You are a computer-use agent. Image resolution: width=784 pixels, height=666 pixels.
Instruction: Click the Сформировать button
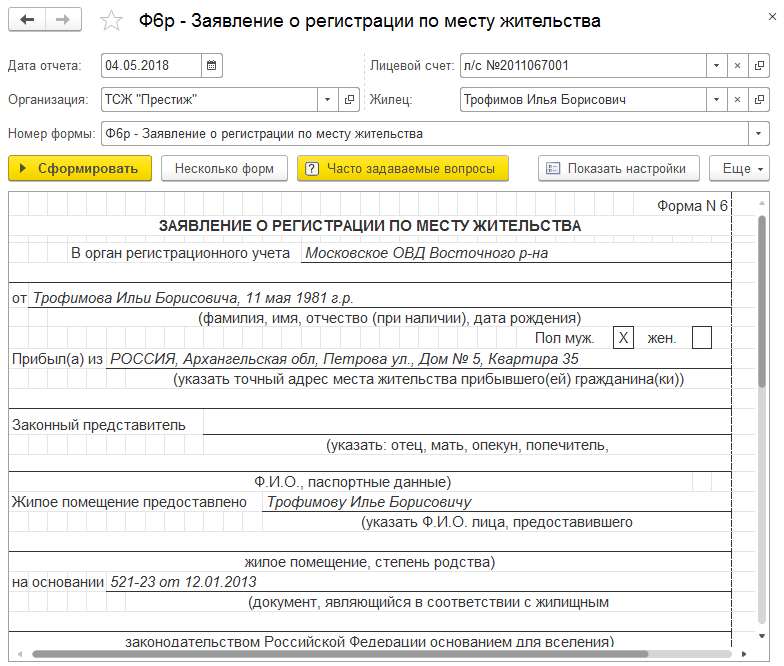click(80, 168)
